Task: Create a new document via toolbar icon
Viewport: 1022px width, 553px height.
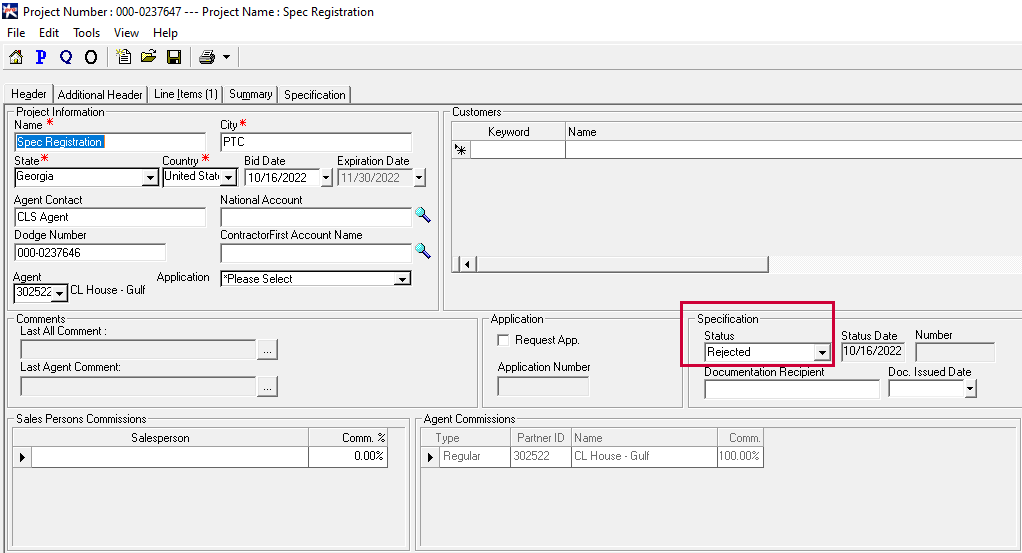Action: (x=124, y=57)
